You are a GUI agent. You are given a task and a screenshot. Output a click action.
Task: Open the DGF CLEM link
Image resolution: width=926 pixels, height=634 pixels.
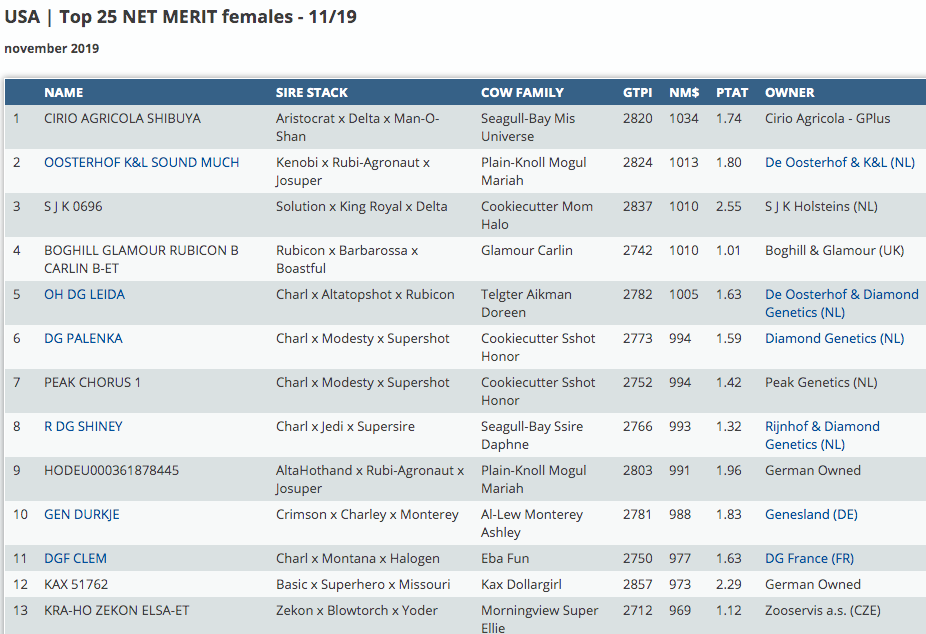[x=75, y=558]
